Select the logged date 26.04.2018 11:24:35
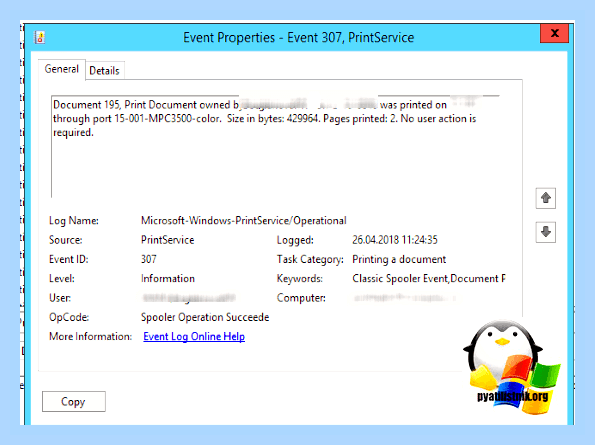This screenshot has width=595, height=445. point(395,240)
